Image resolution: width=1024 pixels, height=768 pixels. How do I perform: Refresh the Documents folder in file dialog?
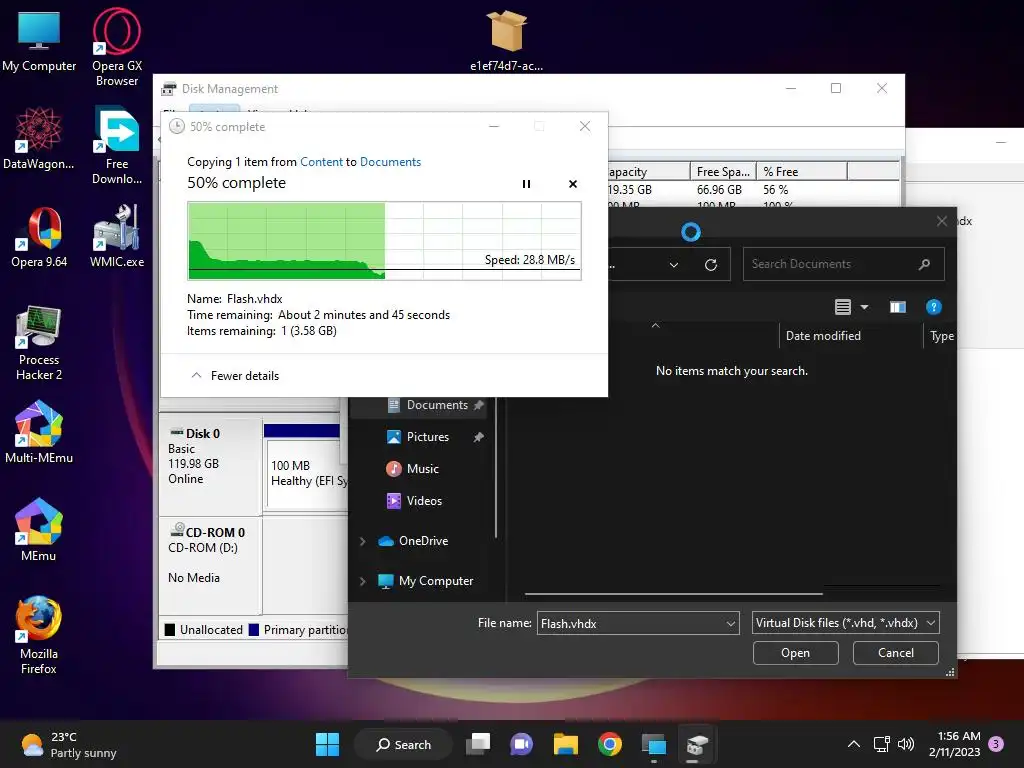tap(711, 264)
